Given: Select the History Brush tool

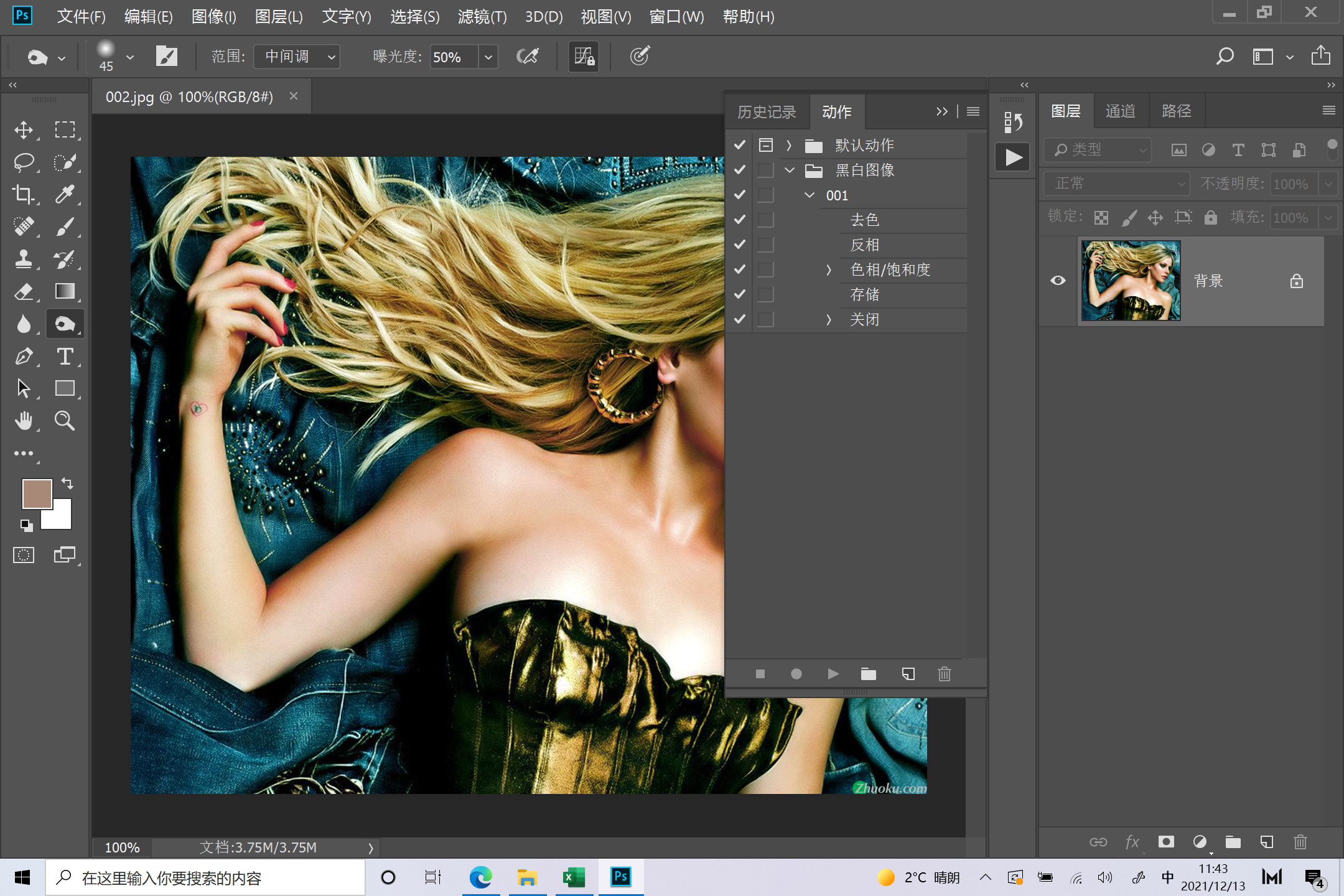Looking at the screenshot, I should point(65,259).
